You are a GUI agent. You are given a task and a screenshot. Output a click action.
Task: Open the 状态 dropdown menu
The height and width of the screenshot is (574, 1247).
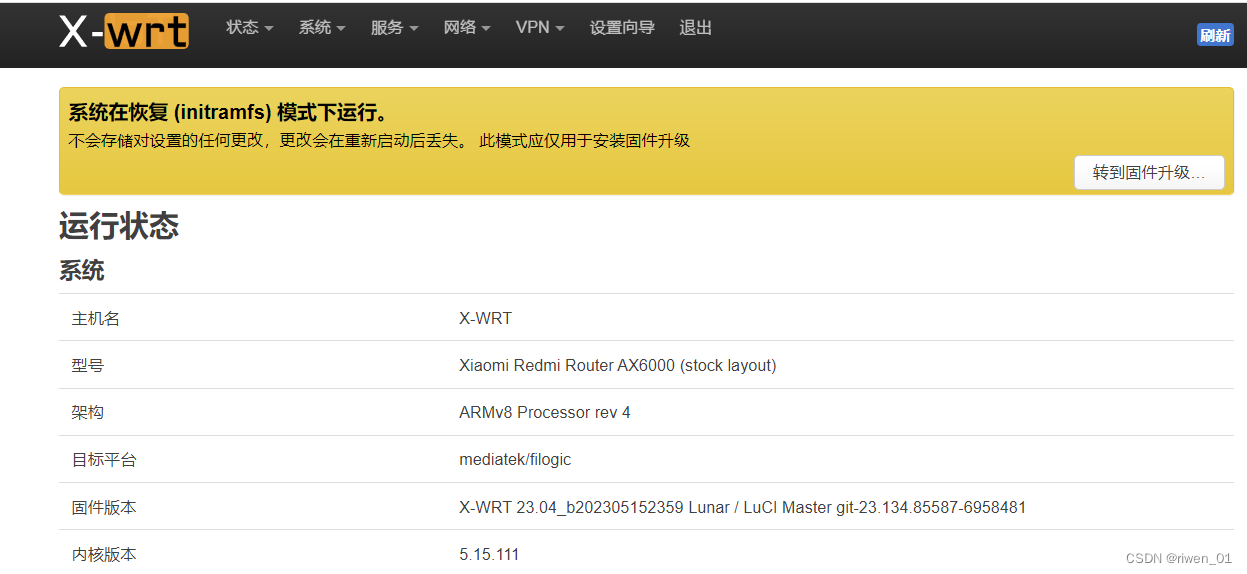(249, 28)
